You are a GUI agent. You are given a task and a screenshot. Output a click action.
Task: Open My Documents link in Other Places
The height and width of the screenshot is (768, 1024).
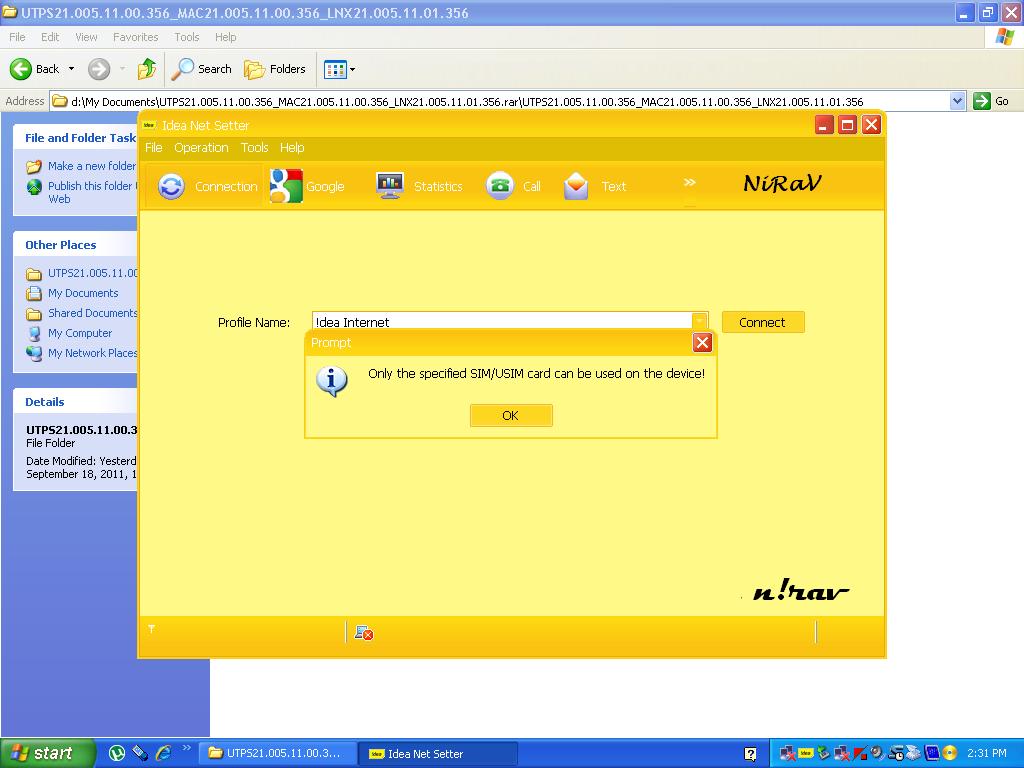point(83,293)
